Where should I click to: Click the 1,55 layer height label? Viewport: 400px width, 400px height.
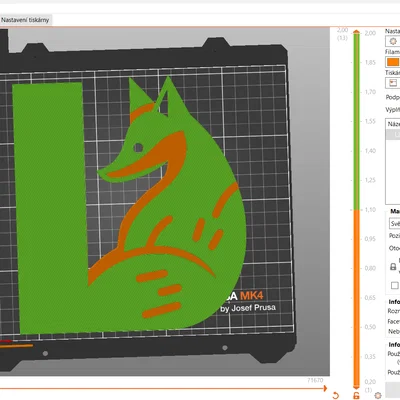click(370, 121)
